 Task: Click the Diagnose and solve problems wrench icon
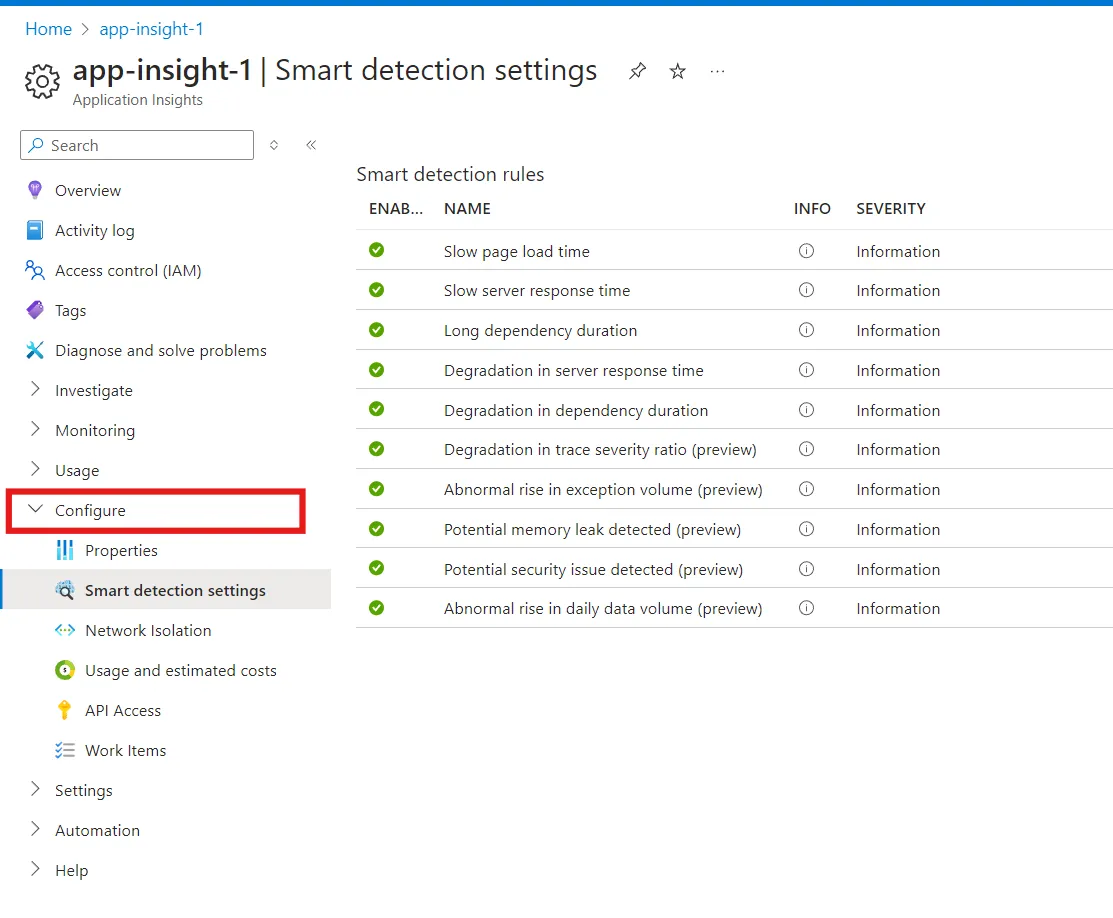click(35, 350)
